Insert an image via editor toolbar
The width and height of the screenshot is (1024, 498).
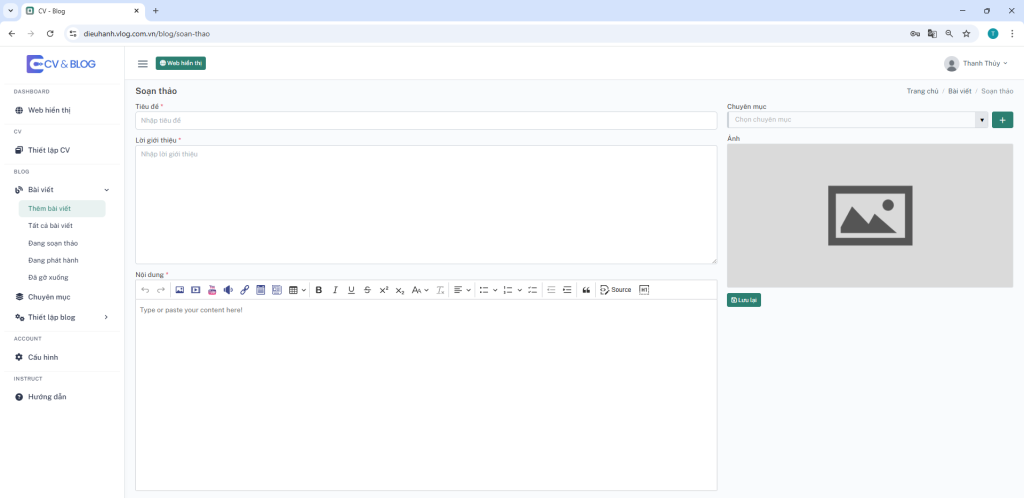(x=180, y=290)
